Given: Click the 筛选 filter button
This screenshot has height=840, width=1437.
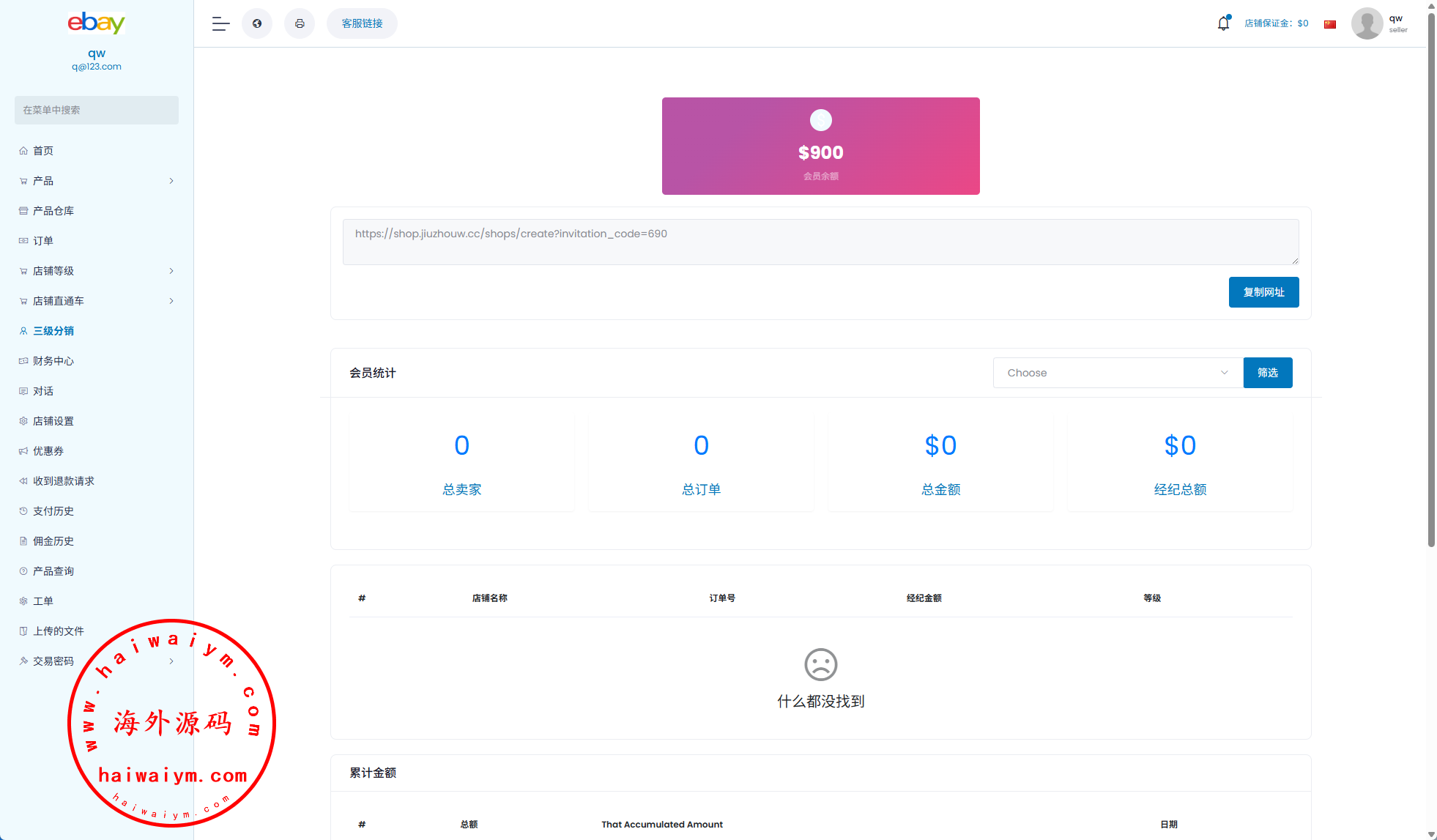Looking at the screenshot, I should coord(1267,373).
